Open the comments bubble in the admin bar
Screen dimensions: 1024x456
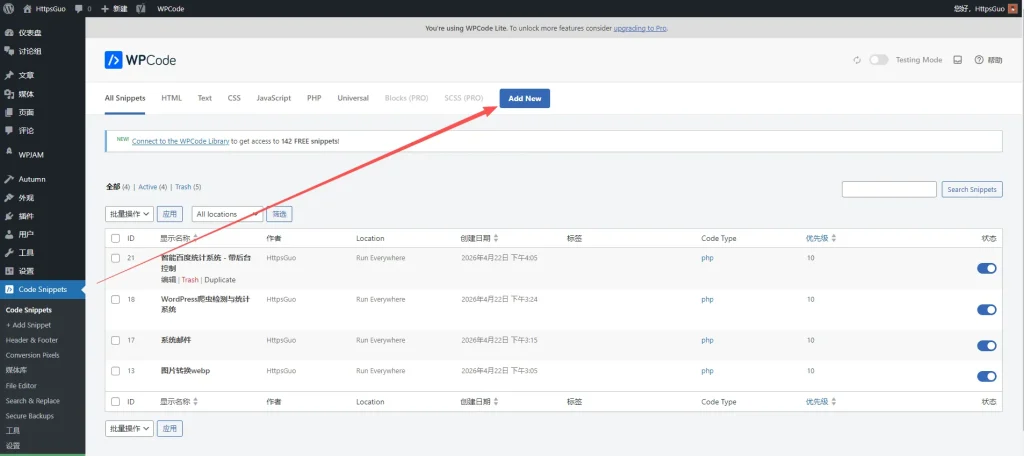coord(80,8)
